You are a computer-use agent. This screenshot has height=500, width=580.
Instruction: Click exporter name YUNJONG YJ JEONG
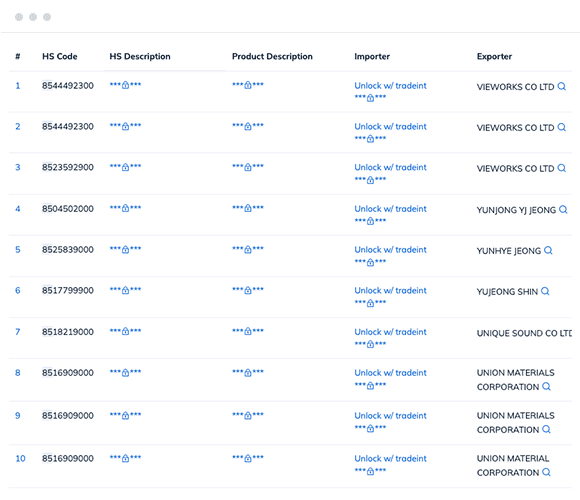point(516,210)
